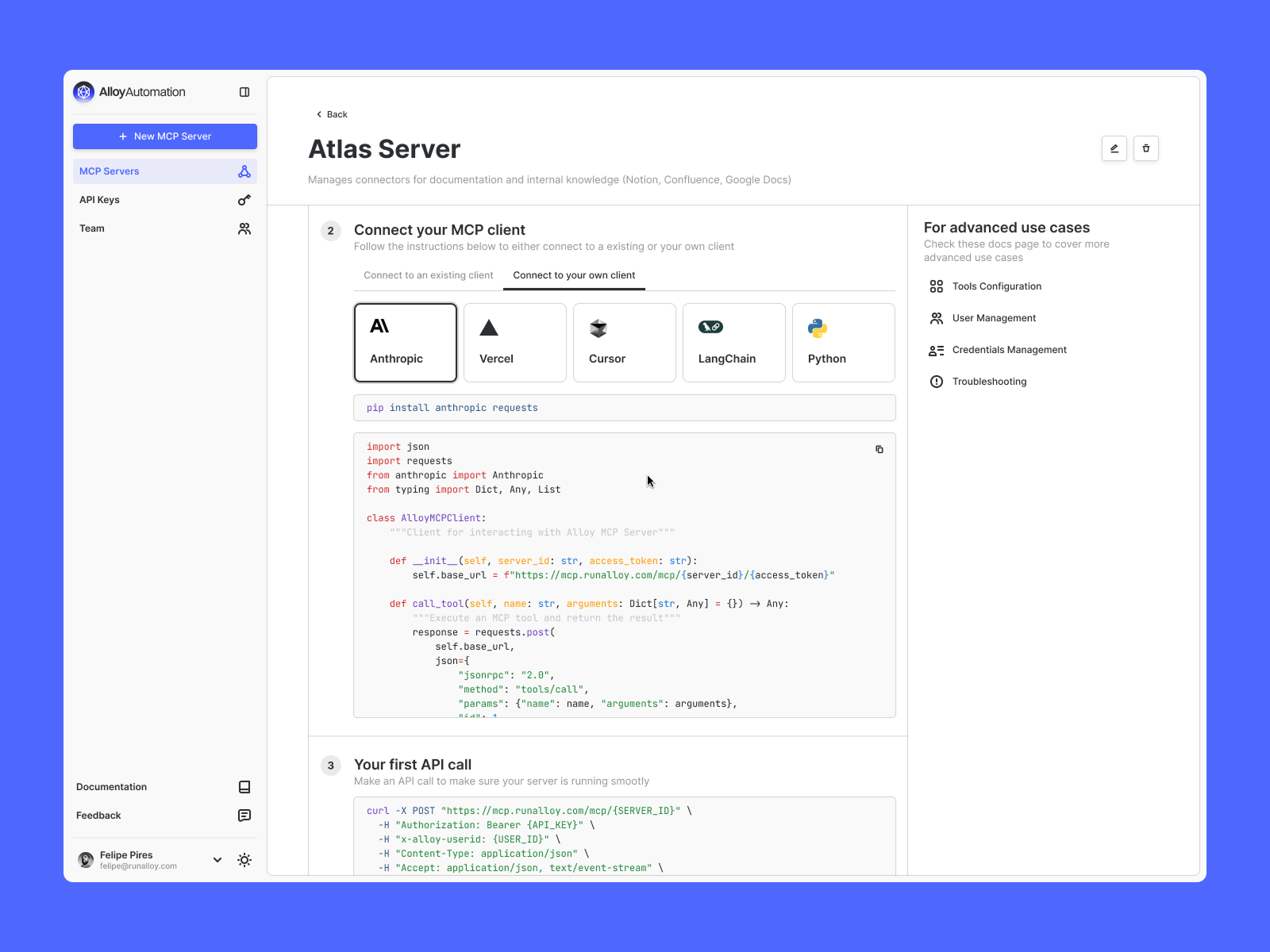Expand the Felipe Pires account chevron
This screenshot has width=1270, height=952.
coord(217,860)
